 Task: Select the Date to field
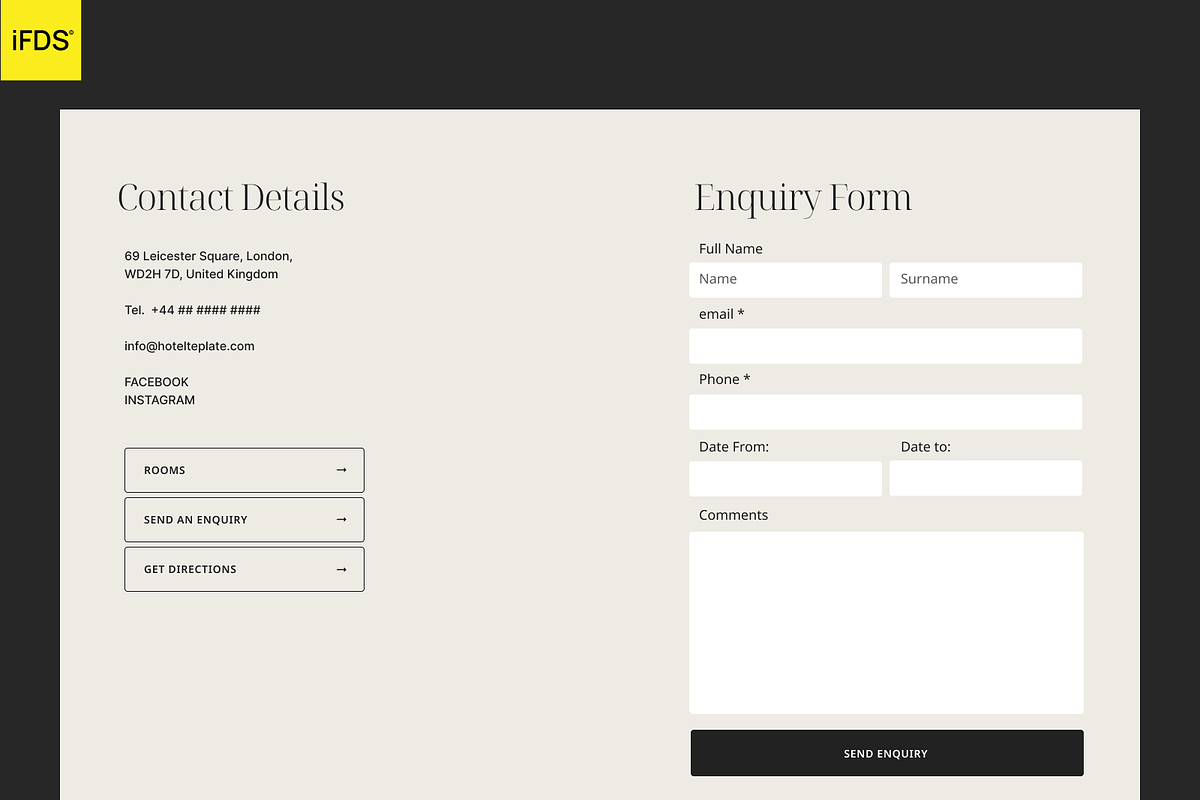coord(985,478)
